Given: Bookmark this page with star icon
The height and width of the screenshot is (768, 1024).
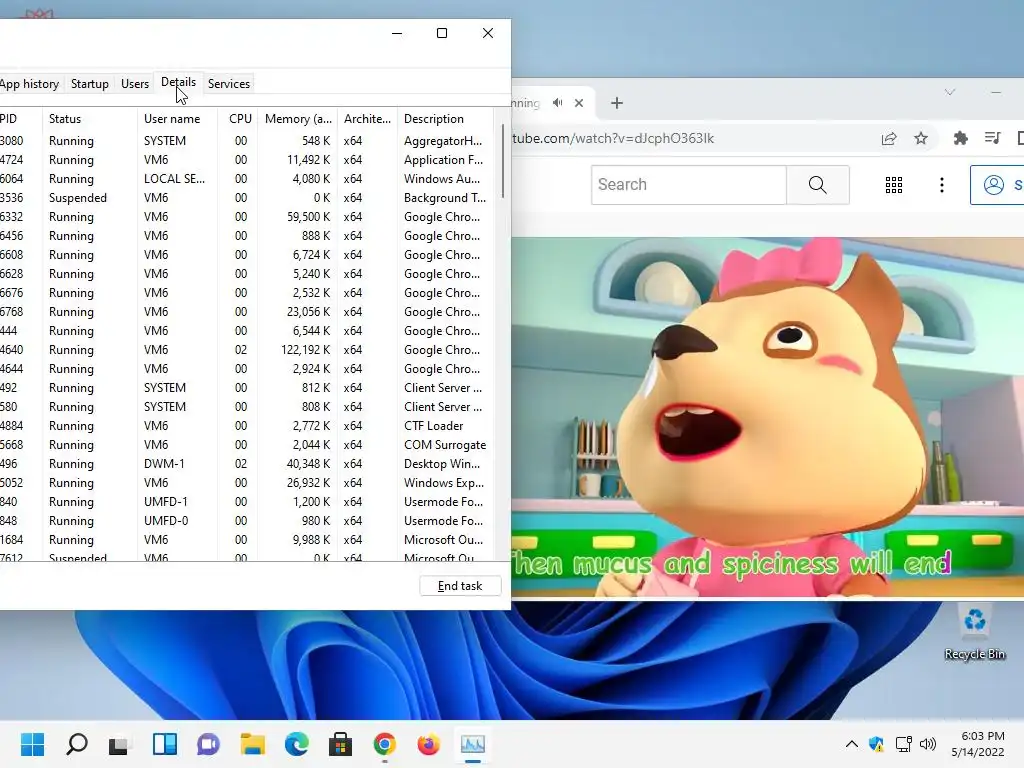Looking at the screenshot, I should point(921,138).
